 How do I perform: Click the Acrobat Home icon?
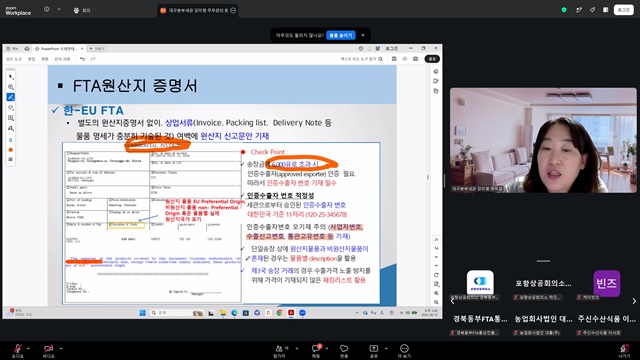27,49
